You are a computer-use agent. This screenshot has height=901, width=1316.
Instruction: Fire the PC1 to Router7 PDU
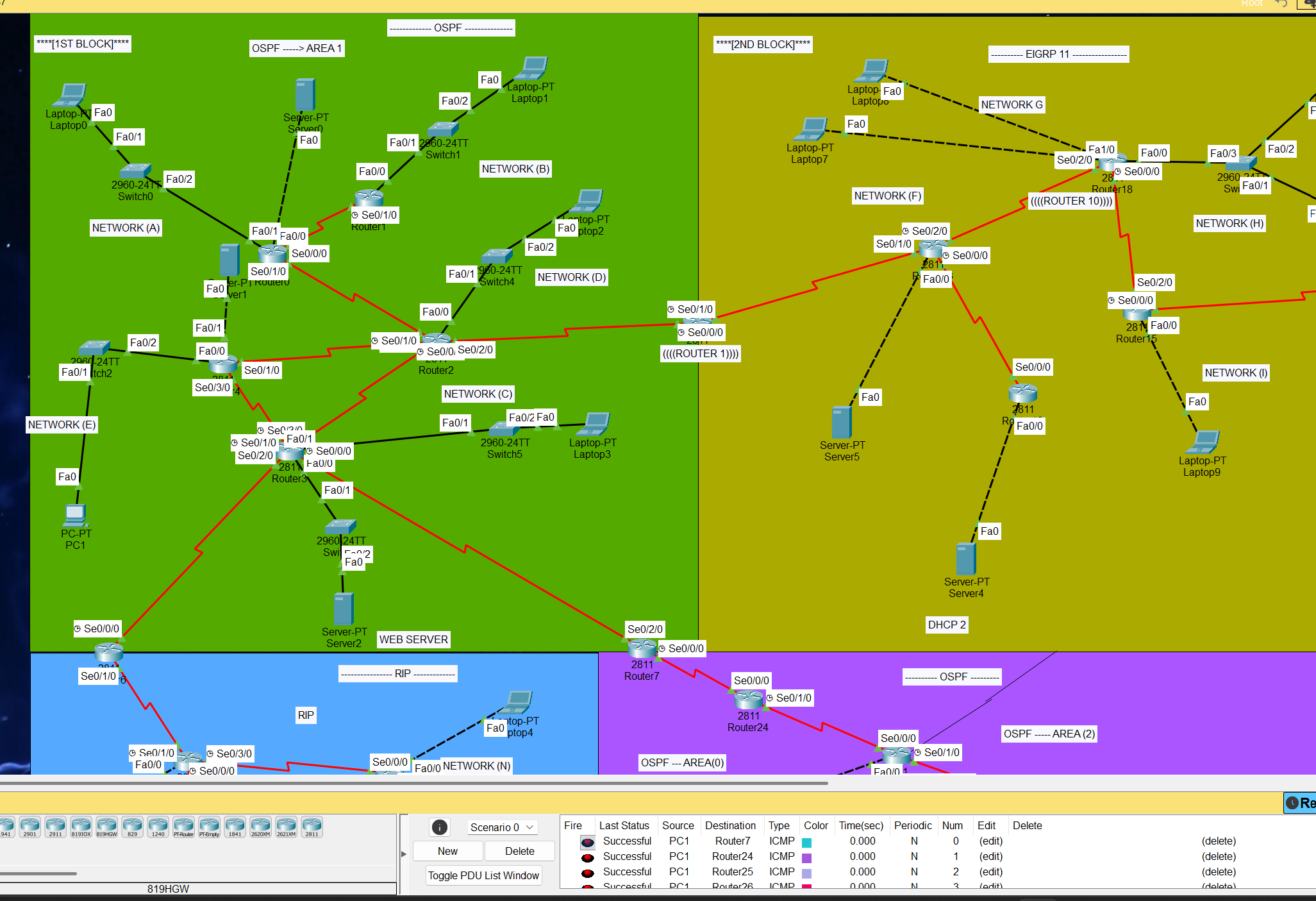[587, 841]
